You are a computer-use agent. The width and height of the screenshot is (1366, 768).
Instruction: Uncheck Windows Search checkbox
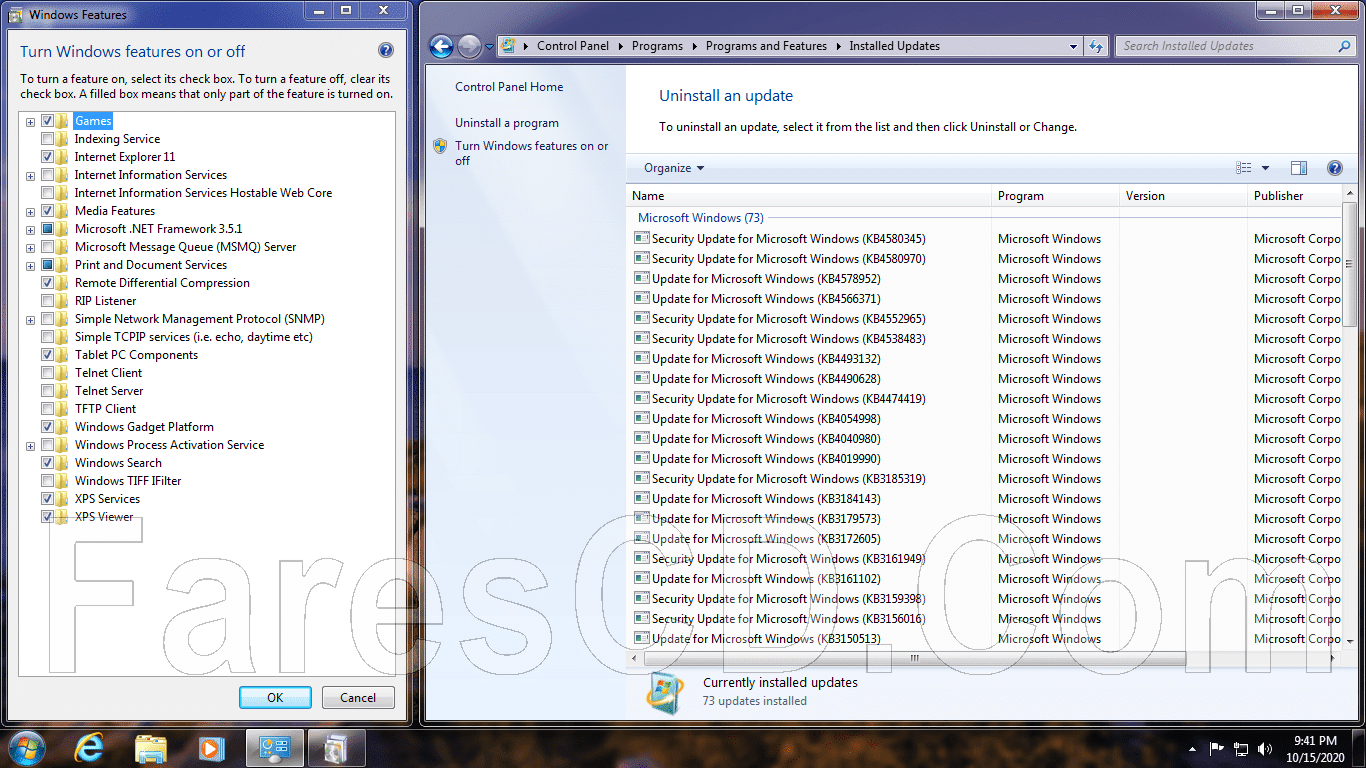(x=48, y=463)
